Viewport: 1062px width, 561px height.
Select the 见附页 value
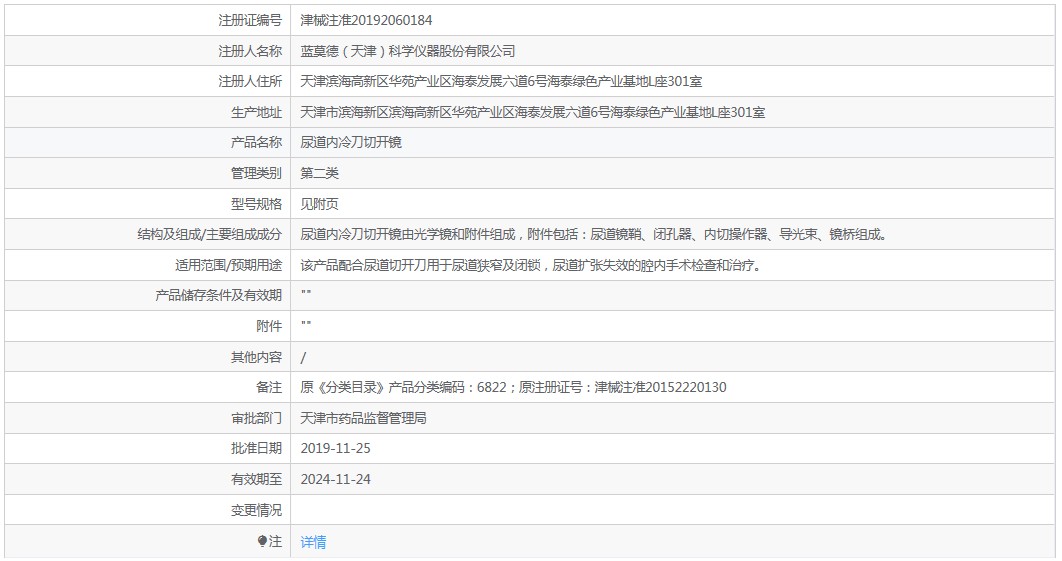[x=320, y=204]
